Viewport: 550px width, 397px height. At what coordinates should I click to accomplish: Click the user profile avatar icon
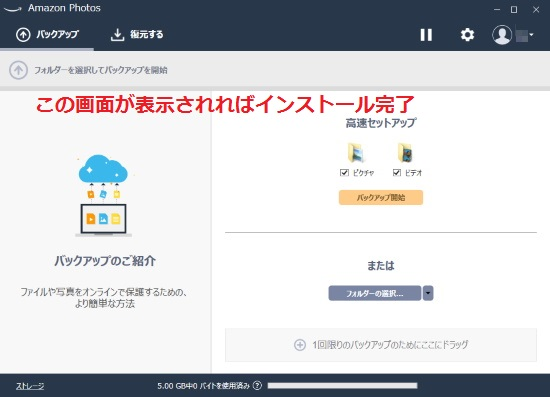point(502,35)
